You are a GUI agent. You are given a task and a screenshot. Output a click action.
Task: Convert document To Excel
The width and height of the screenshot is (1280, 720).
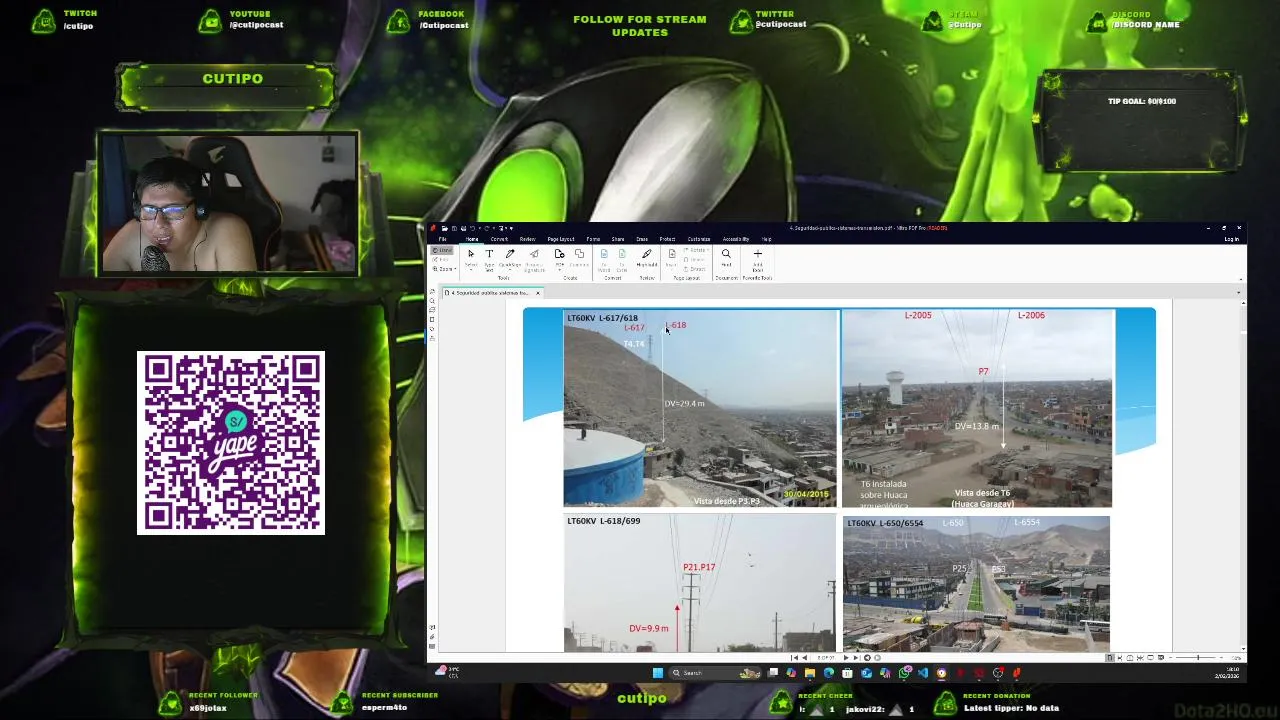[621, 258]
